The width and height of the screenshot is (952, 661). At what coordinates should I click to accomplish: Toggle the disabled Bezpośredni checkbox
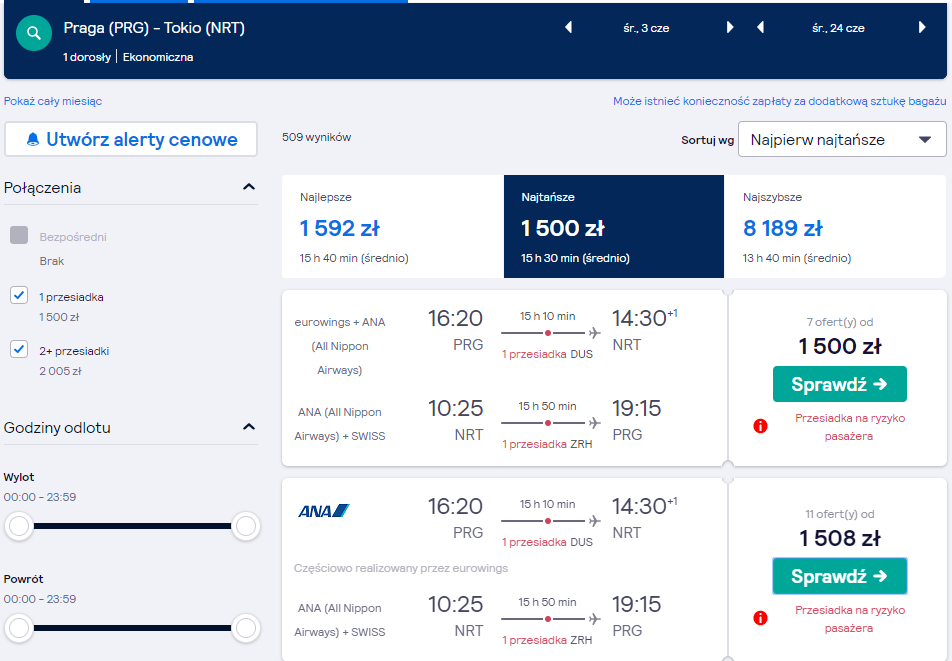point(19,235)
